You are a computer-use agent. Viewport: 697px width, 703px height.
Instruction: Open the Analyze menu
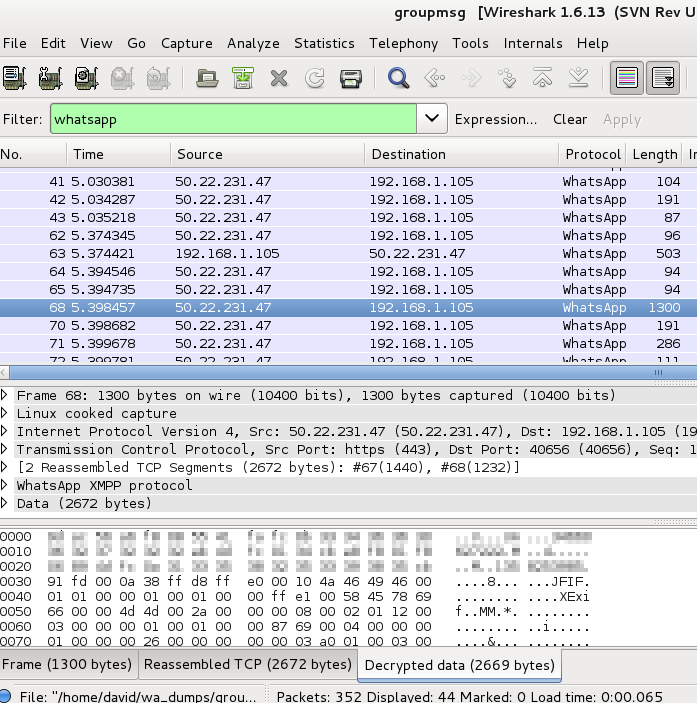253,43
